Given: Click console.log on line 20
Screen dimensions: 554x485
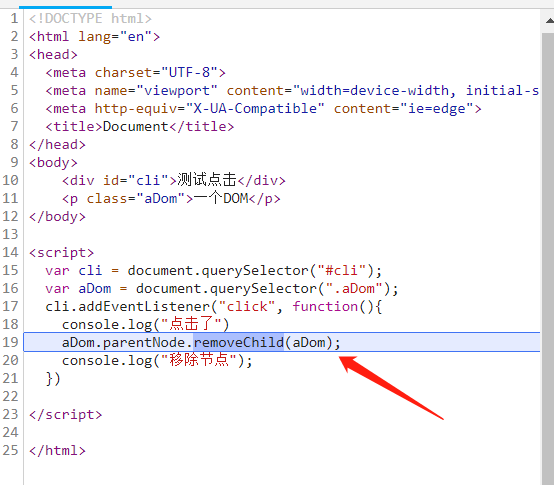Looking at the screenshot, I should pos(107,360).
